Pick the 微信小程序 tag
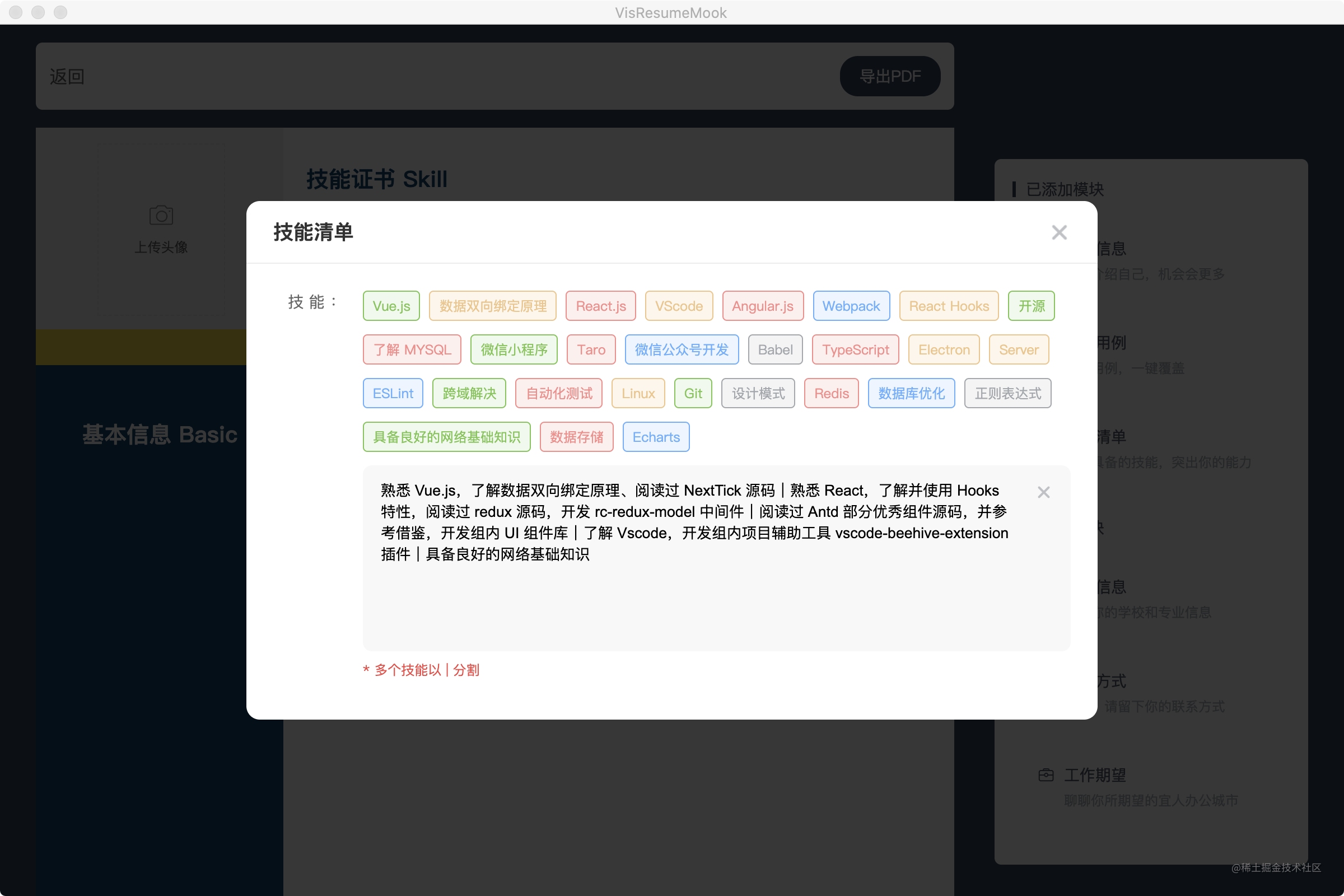This screenshot has height=896, width=1344. 513,349
